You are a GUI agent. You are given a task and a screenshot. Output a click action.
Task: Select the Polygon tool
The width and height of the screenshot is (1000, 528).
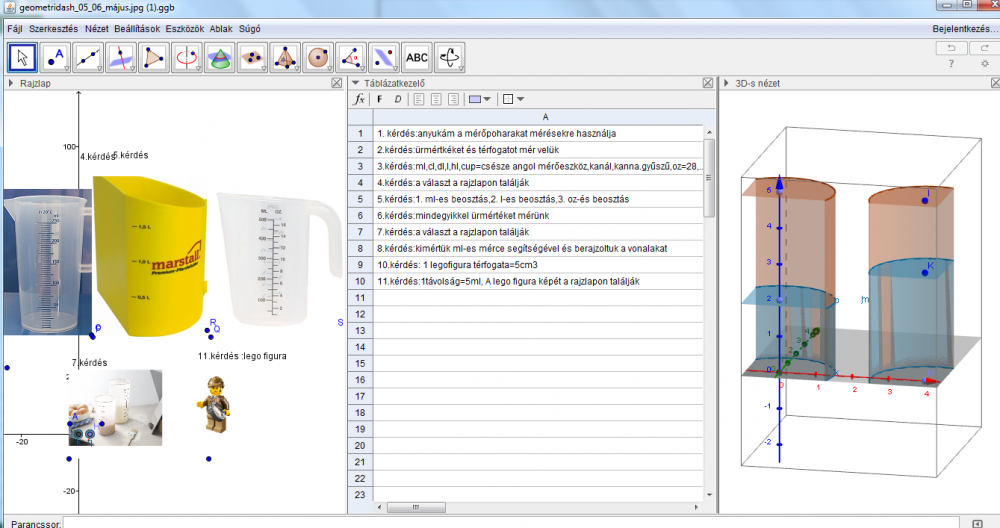click(x=154, y=57)
